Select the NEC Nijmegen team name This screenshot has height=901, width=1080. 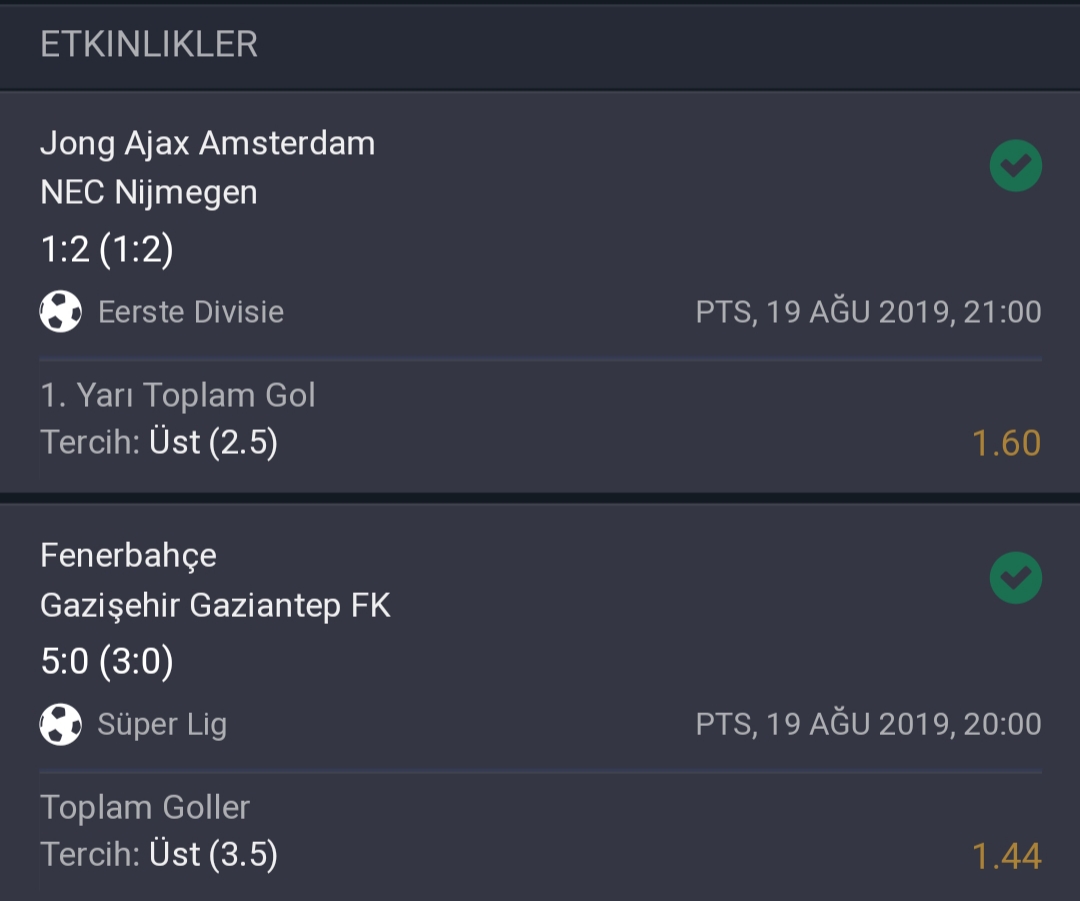click(x=149, y=192)
